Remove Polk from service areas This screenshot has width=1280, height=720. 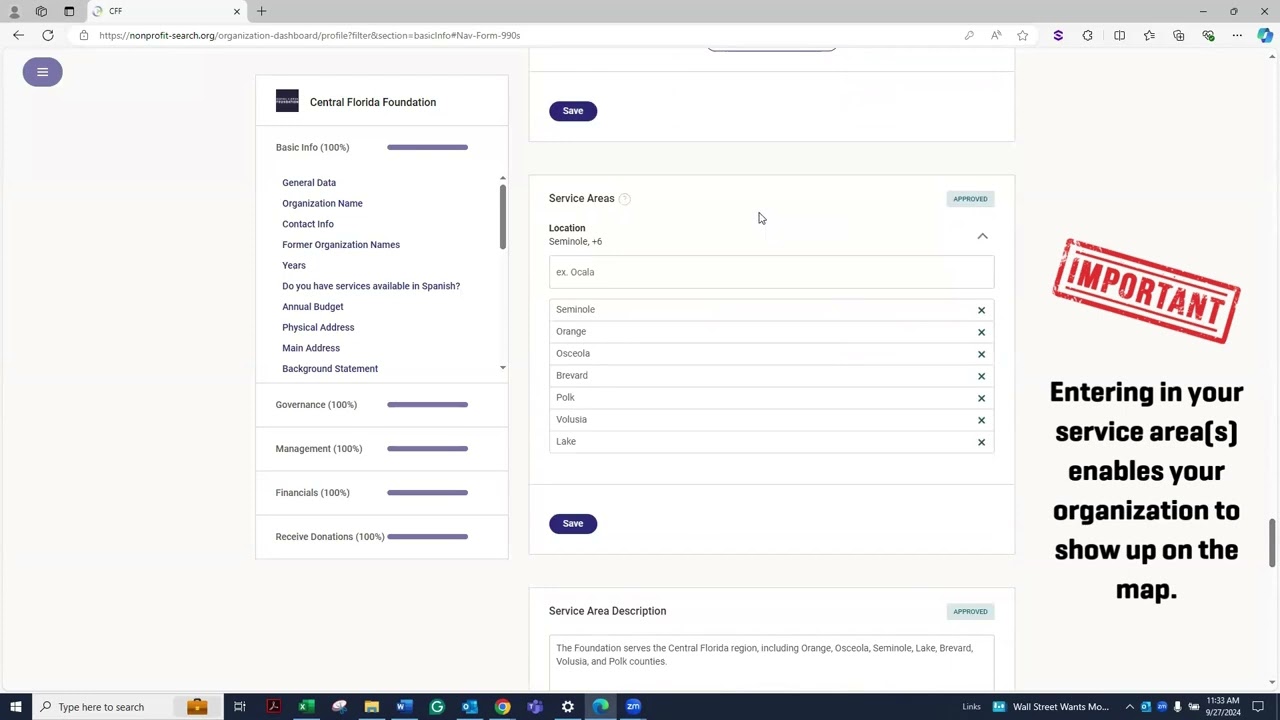(x=981, y=398)
